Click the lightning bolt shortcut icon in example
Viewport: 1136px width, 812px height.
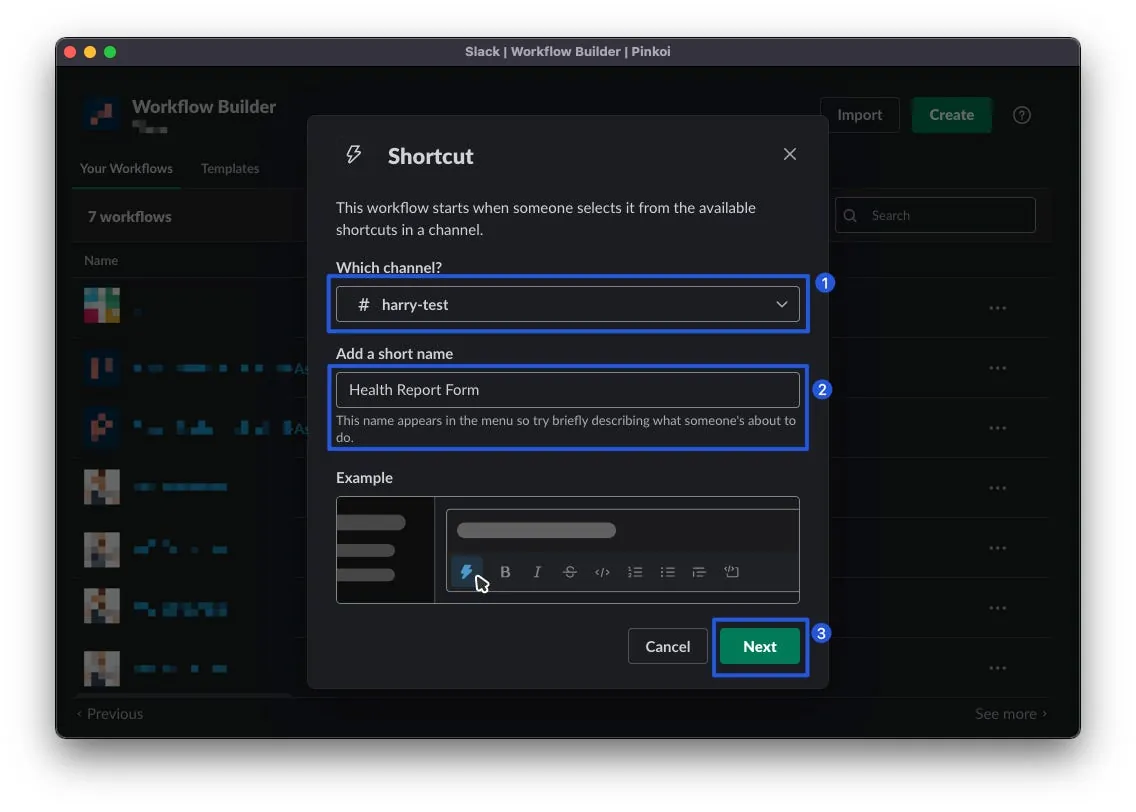[466, 572]
